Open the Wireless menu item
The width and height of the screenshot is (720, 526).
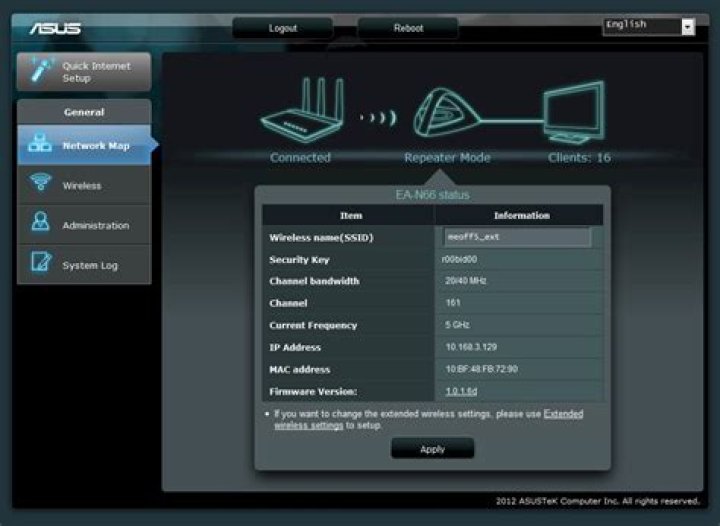tap(84, 185)
